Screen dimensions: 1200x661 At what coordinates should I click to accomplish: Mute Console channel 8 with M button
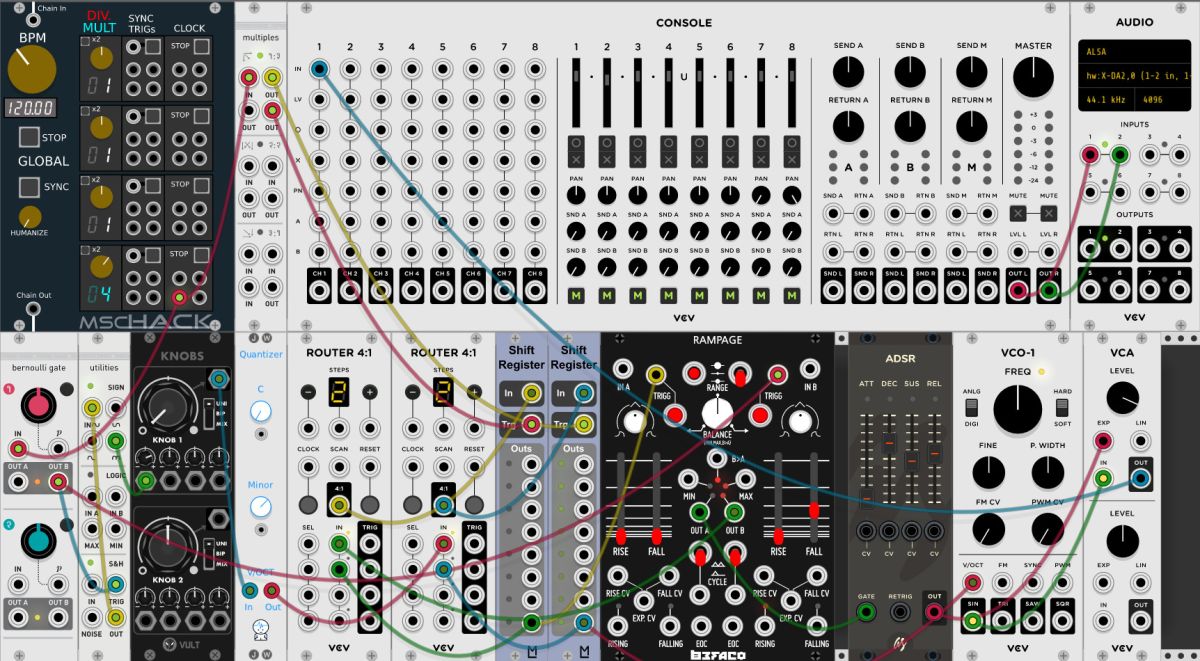(x=792, y=295)
